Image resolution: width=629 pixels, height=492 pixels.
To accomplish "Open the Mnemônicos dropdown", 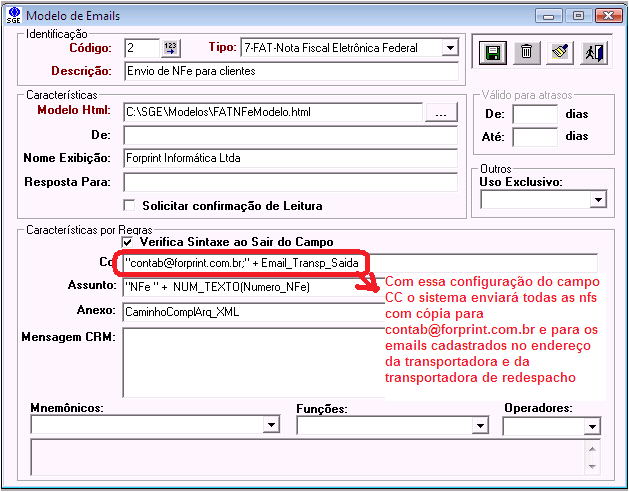I will pos(271,426).
